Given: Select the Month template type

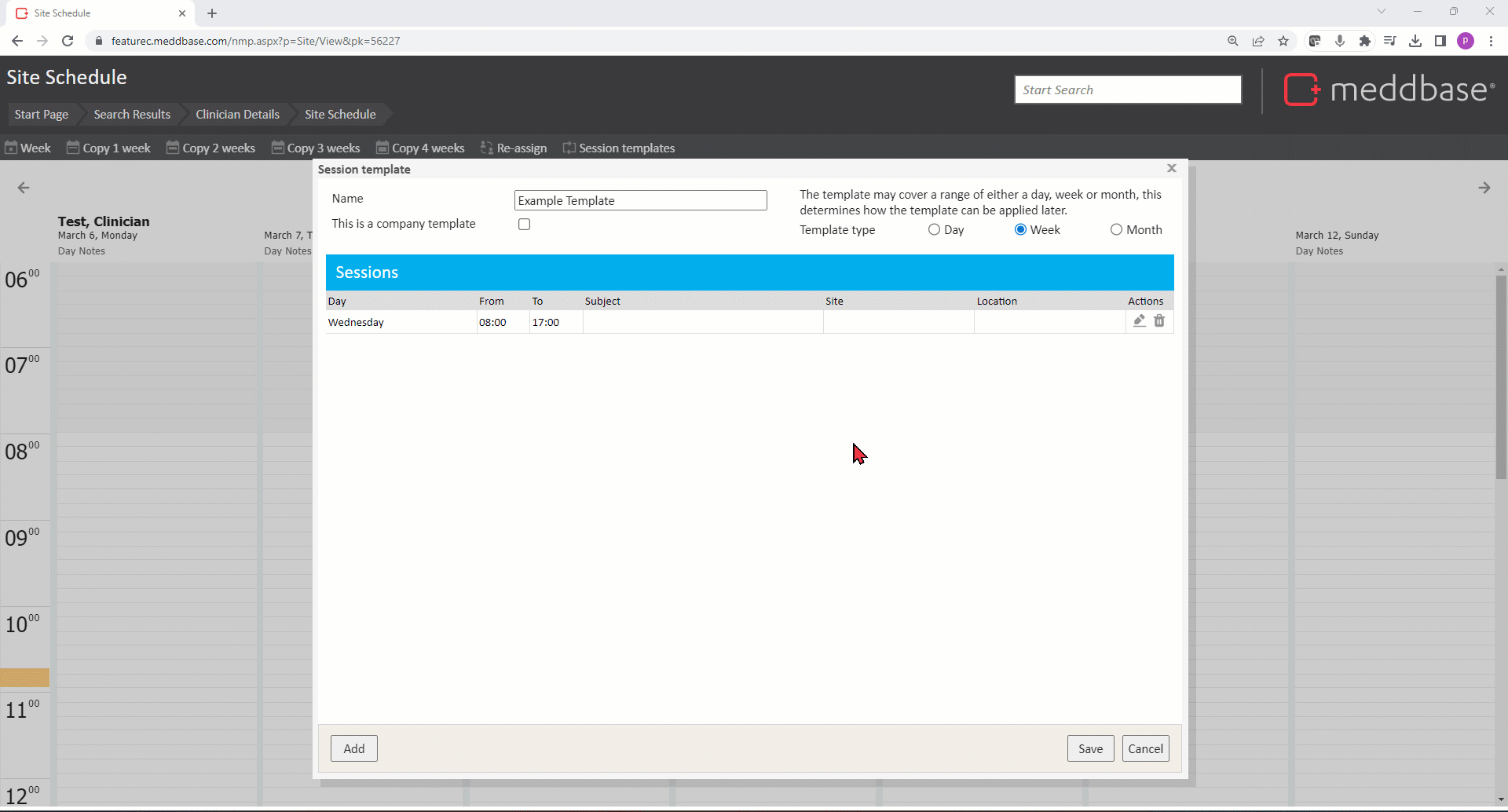Looking at the screenshot, I should click(x=1116, y=230).
